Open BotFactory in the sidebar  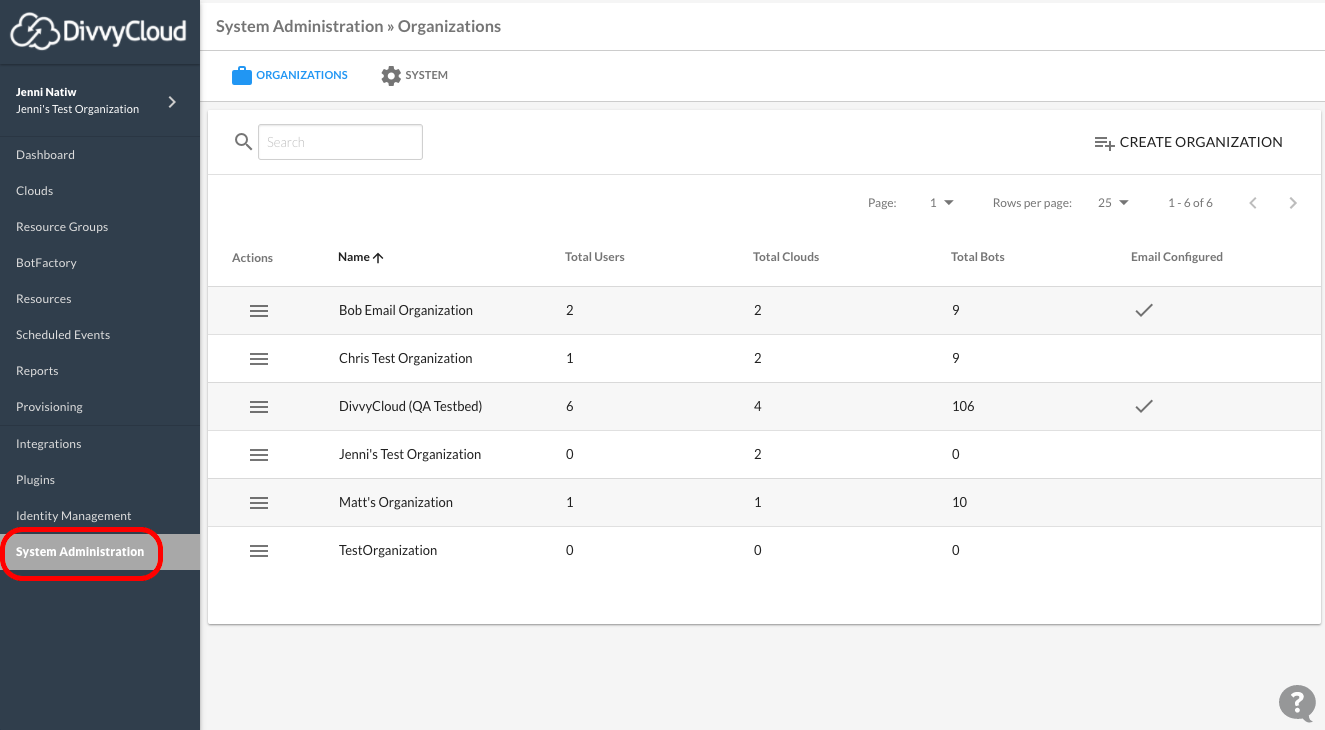click(46, 263)
